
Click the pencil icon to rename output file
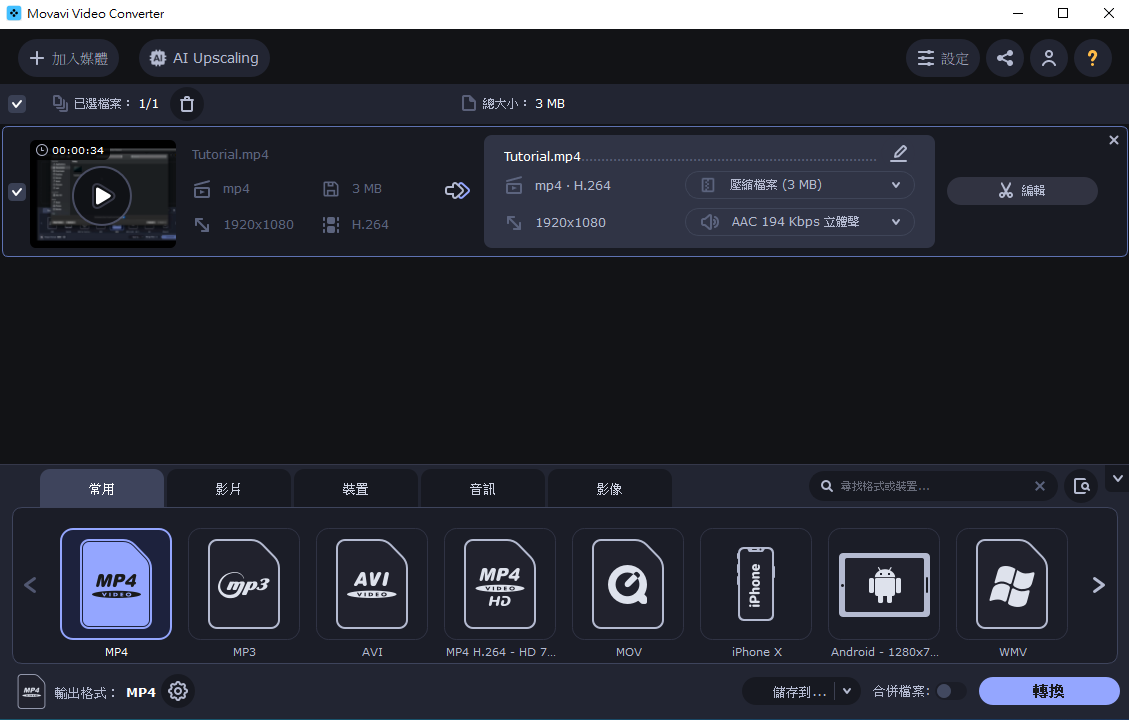(899, 153)
